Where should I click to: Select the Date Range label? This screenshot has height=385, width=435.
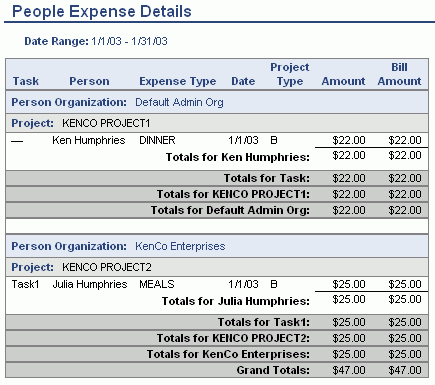pos(57,41)
